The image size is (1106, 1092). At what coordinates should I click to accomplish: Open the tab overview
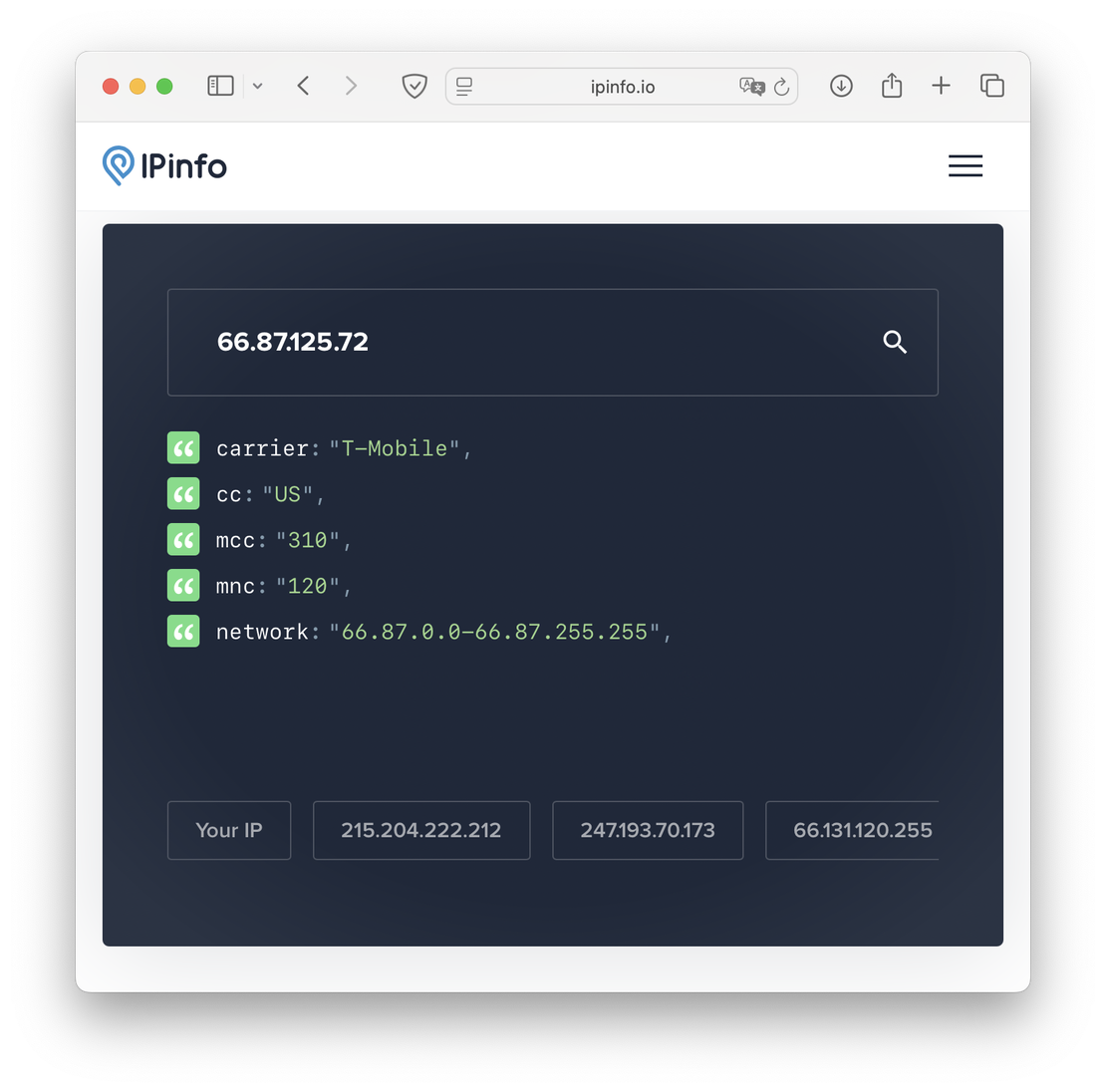(991, 87)
